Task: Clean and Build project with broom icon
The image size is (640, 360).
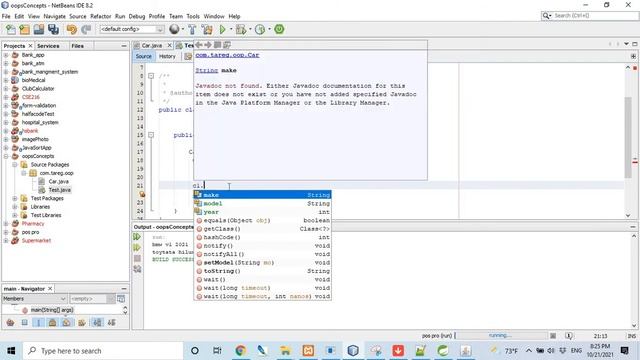Action: pos(207,29)
